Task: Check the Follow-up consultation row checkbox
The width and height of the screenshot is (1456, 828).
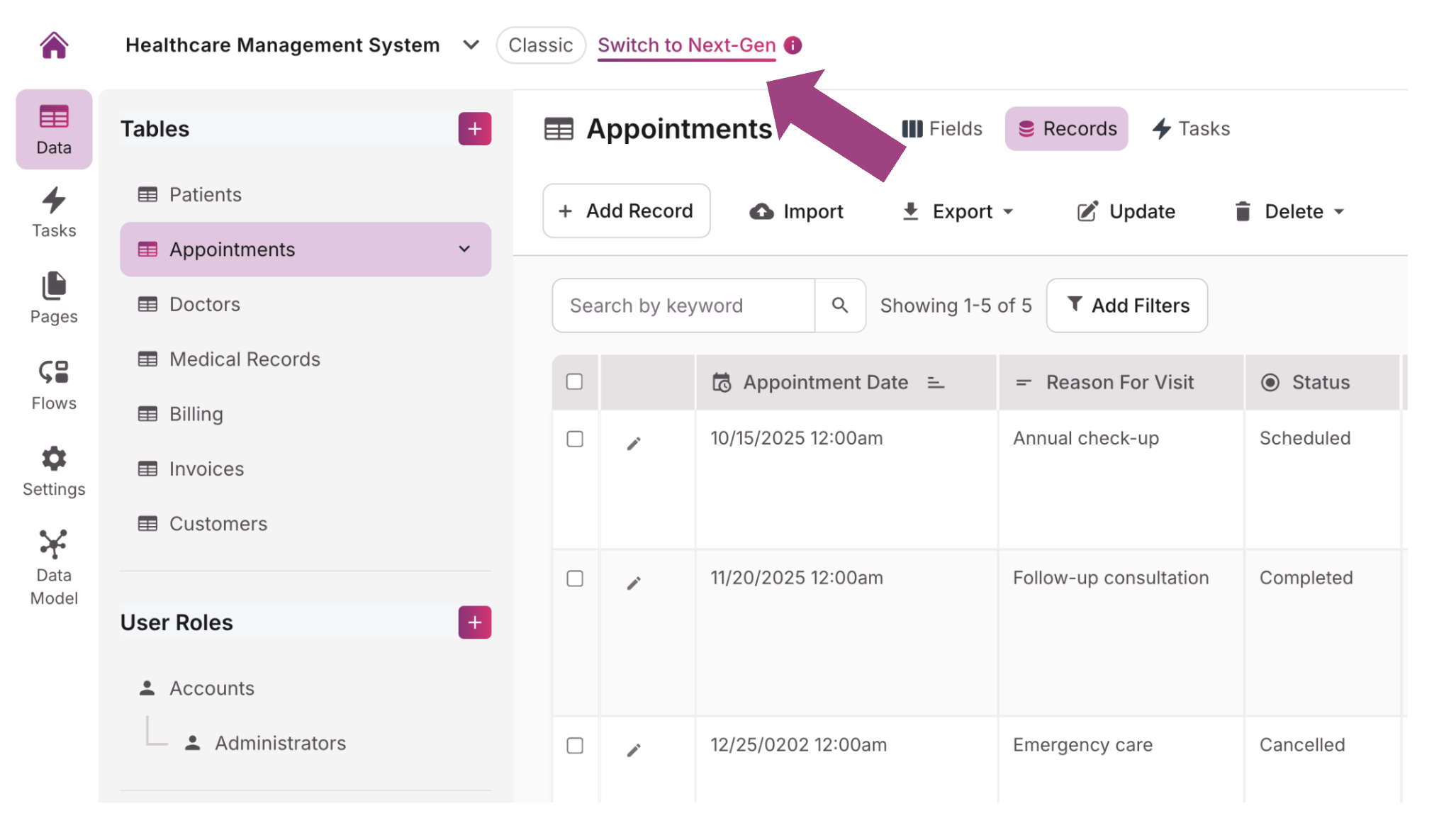Action: (575, 578)
